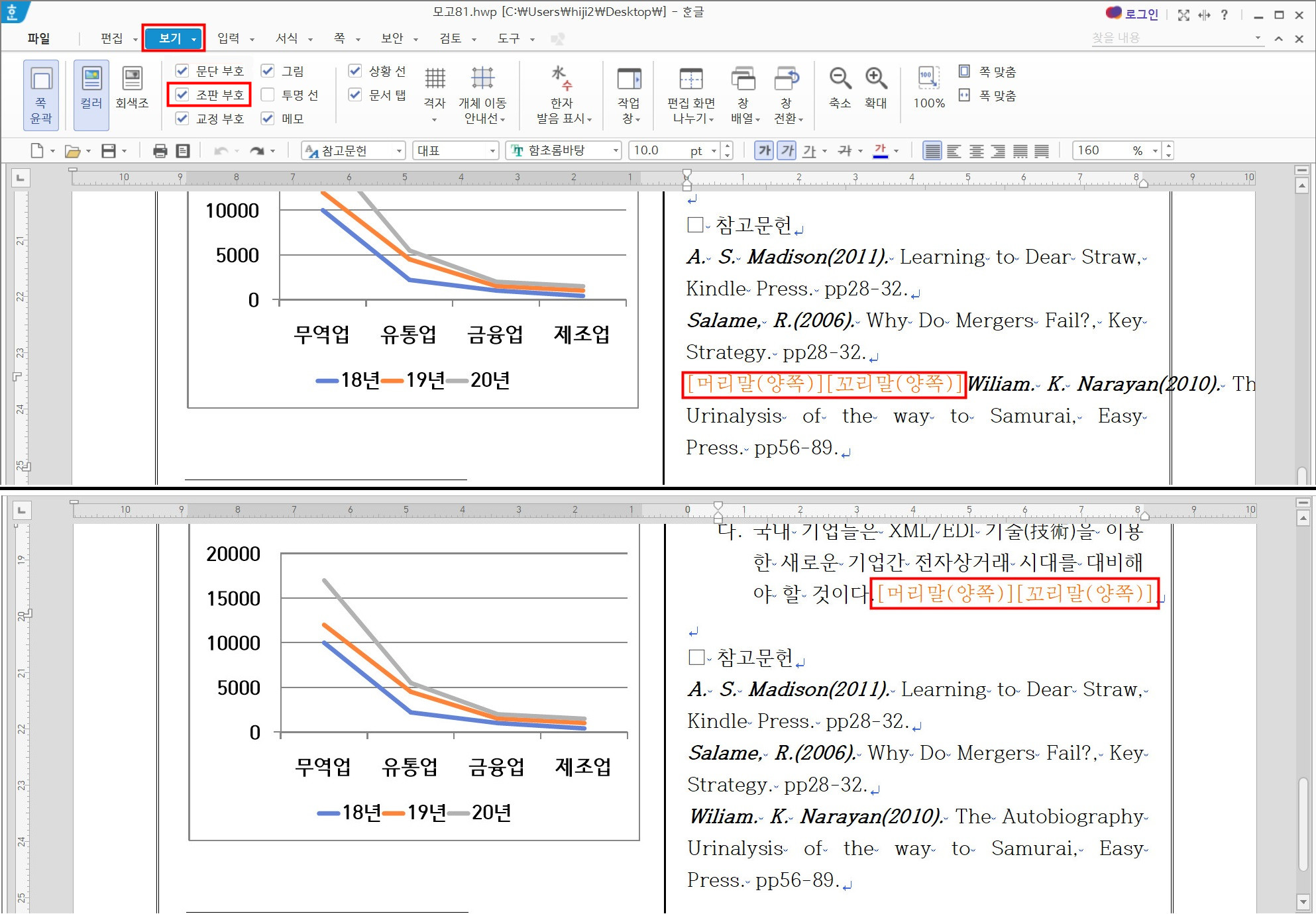Create a new document icon
Screen dimensions: 1316x914
point(37,151)
